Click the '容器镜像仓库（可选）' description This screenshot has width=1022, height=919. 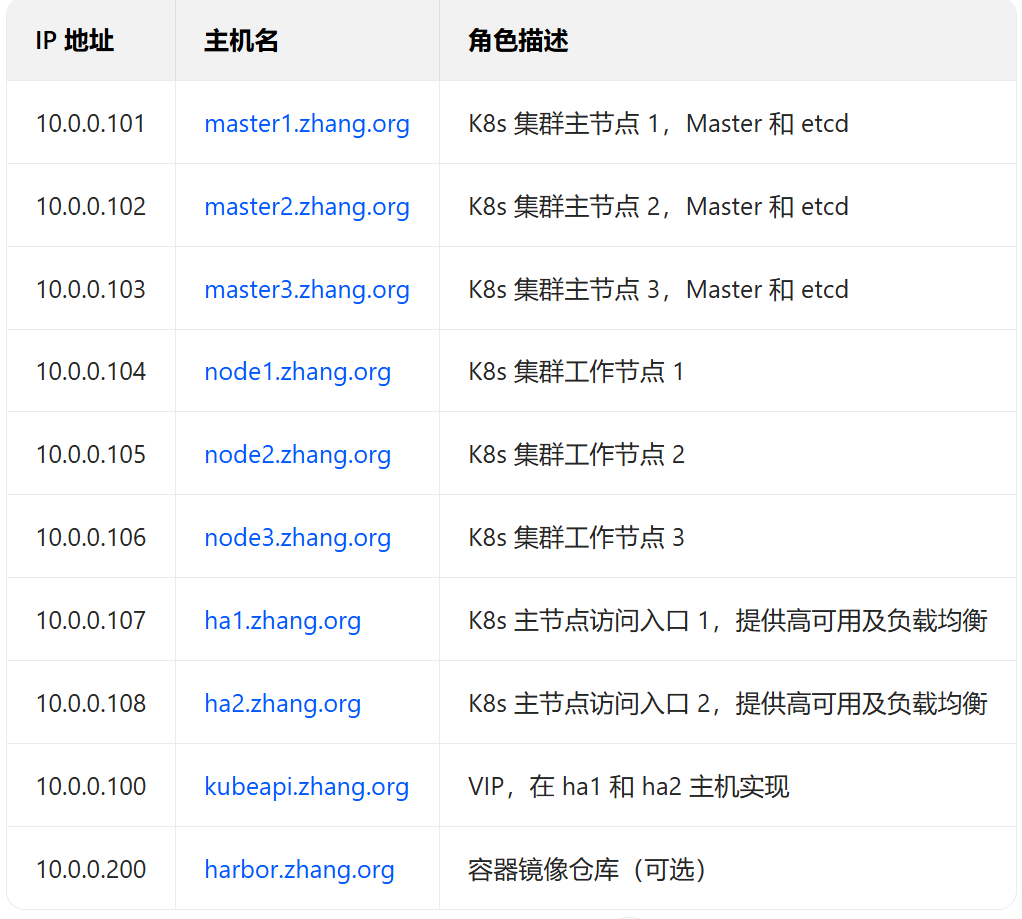[587, 869]
